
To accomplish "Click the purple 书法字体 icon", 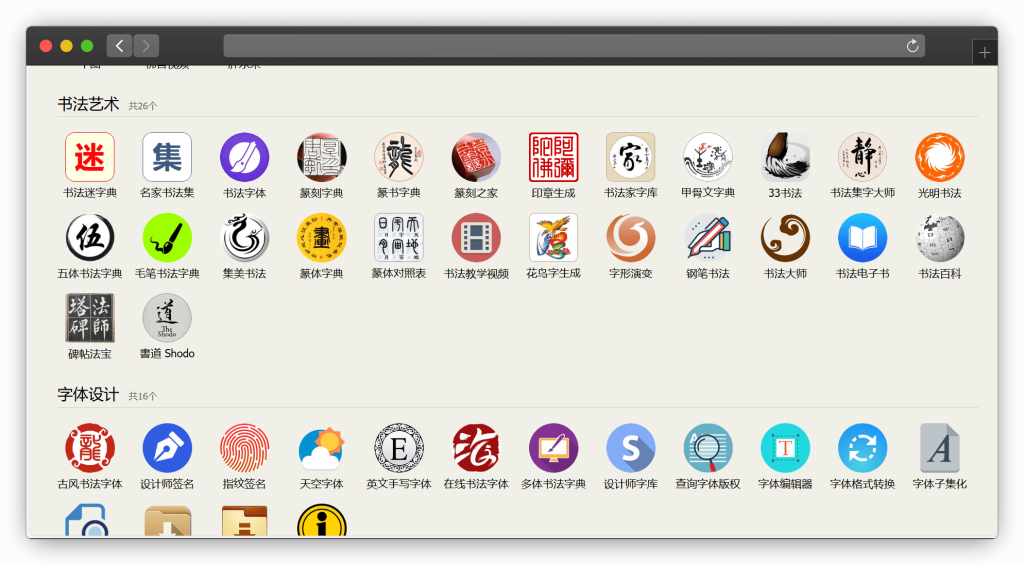I will point(244,157).
